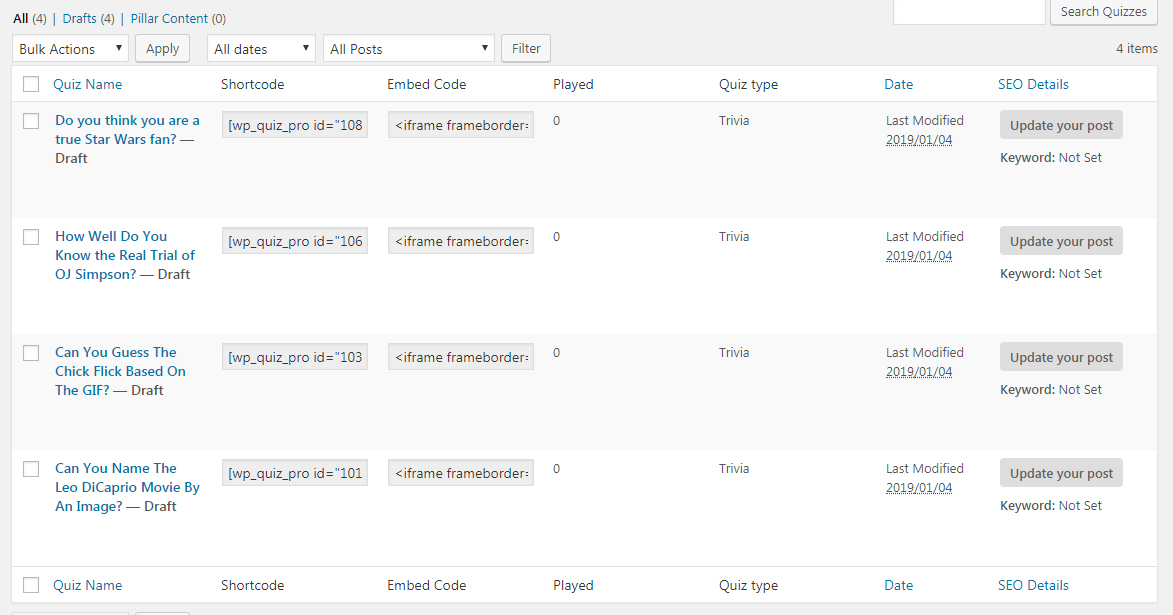Sort the table by the Date column header
1173x615 pixels.
tap(898, 85)
